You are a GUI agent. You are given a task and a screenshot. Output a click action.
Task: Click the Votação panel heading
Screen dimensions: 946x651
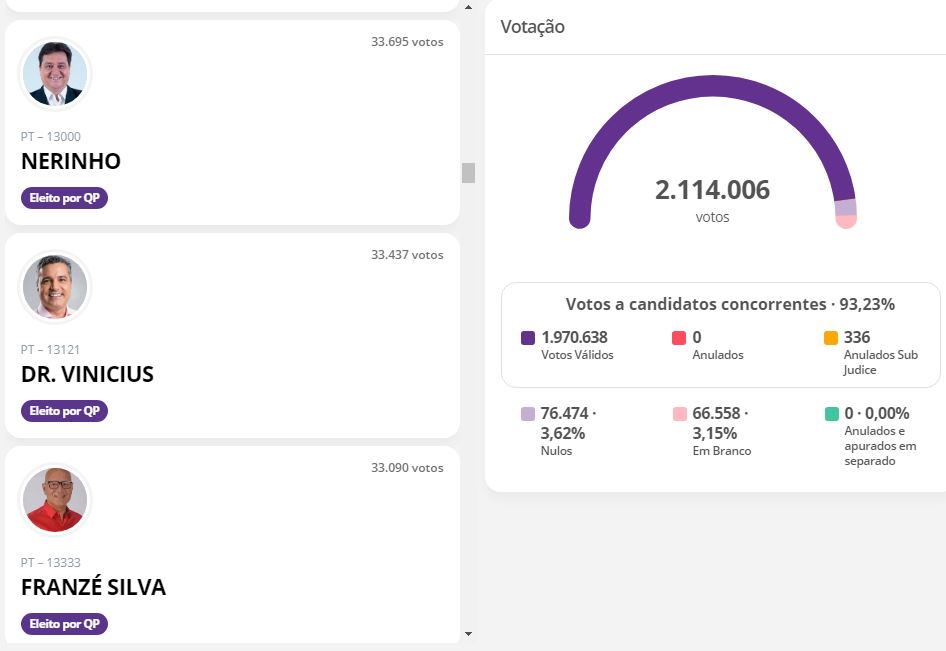(533, 27)
